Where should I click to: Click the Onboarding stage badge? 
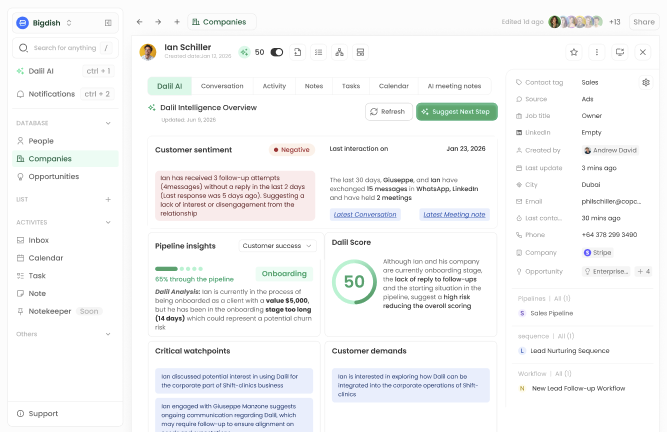click(x=284, y=274)
